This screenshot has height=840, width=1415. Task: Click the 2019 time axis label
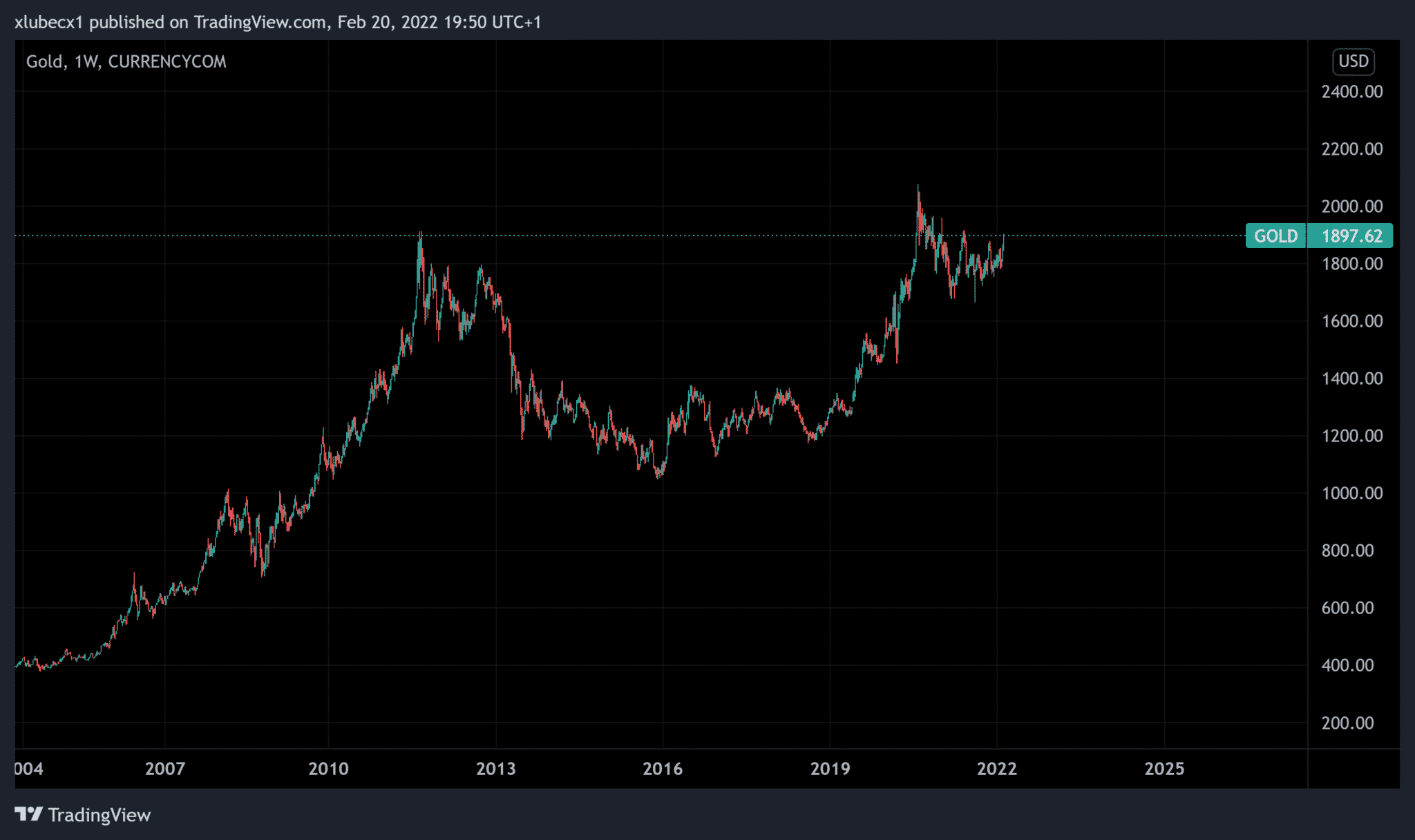pos(830,769)
